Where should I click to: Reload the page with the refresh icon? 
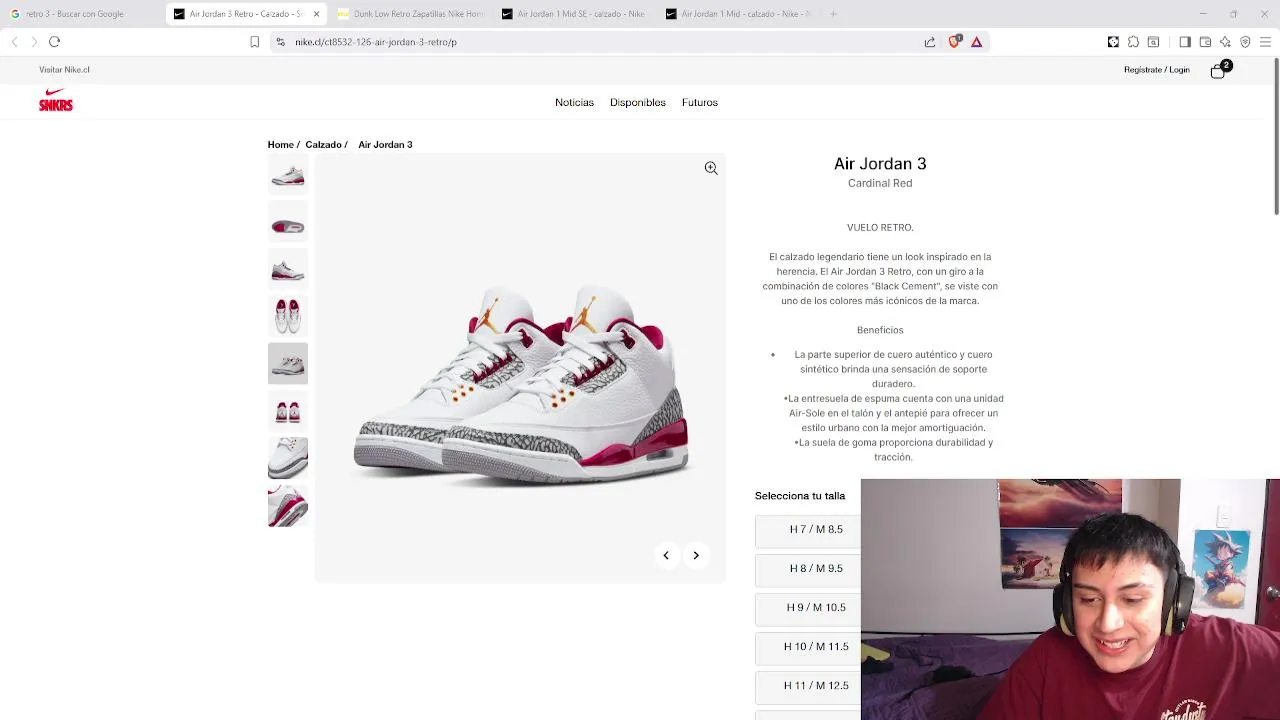click(x=55, y=42)
